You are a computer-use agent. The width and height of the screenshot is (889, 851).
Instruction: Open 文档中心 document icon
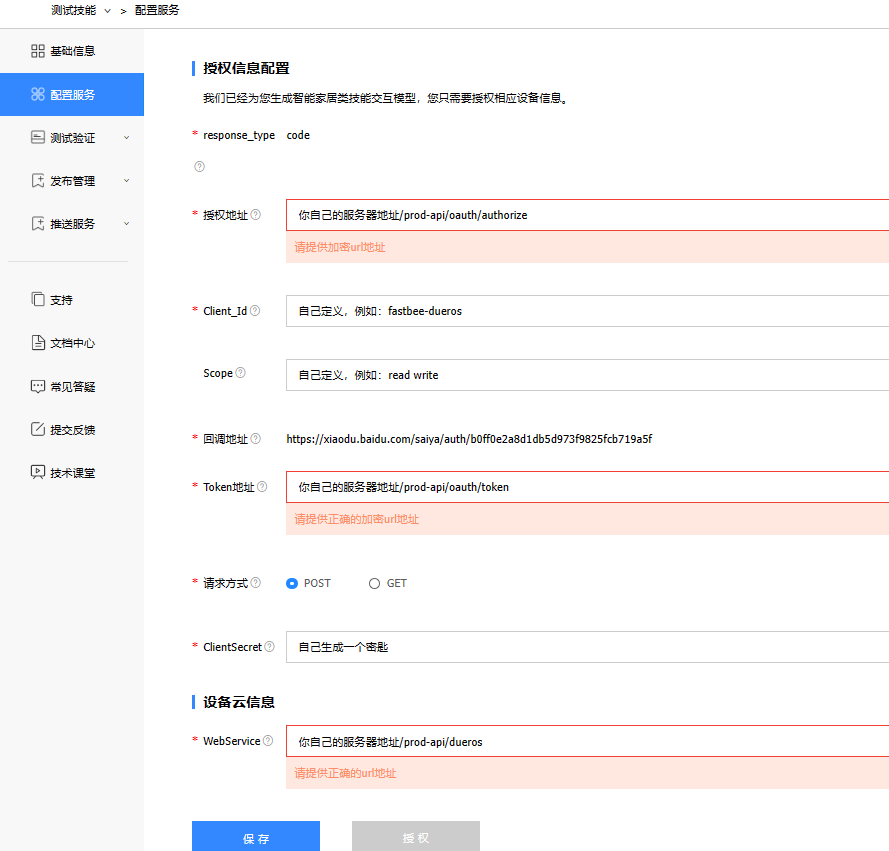pos(38,343)
